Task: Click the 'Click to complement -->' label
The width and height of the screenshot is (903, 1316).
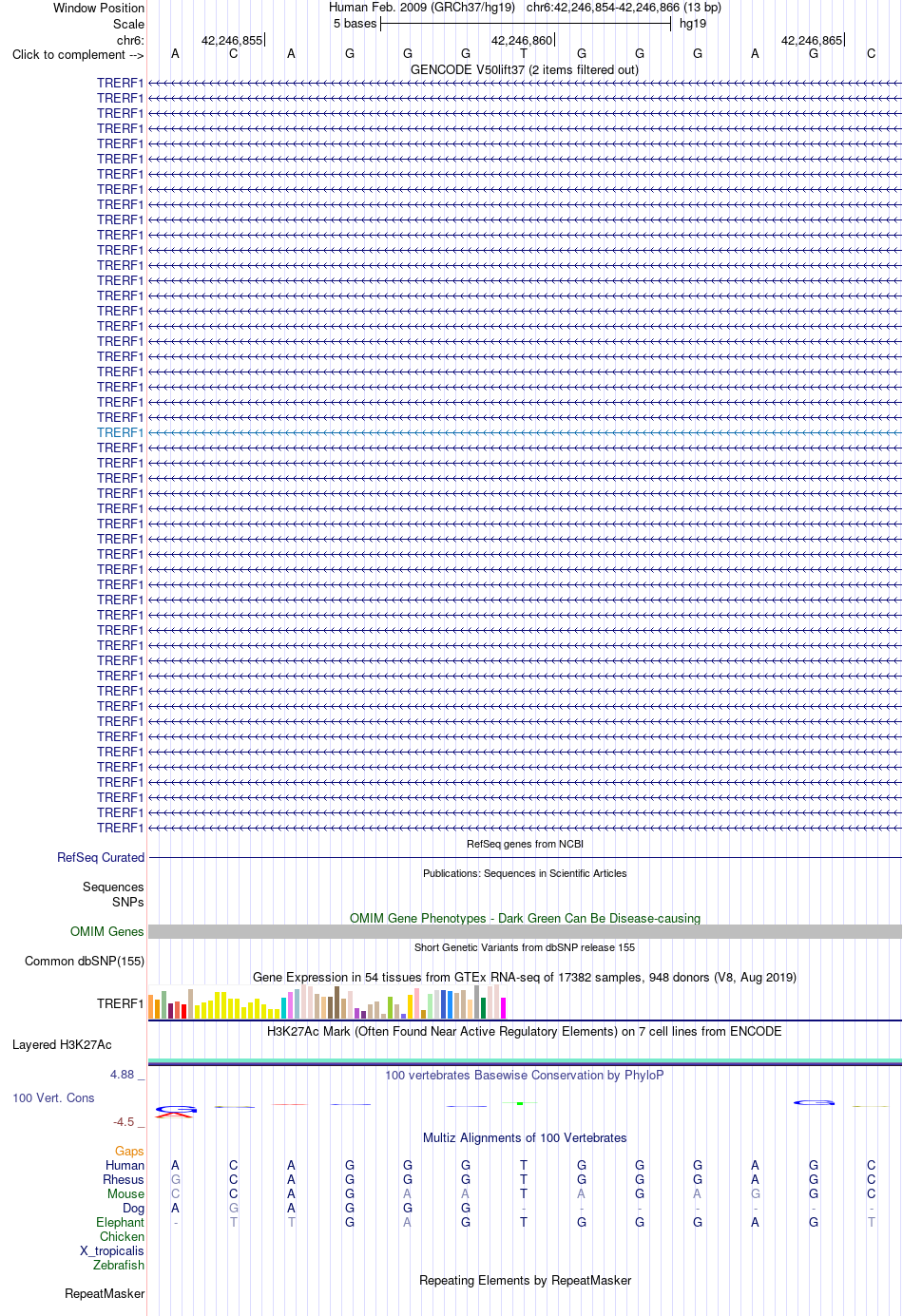Action: pyautogui.click(x=78, y=54)
